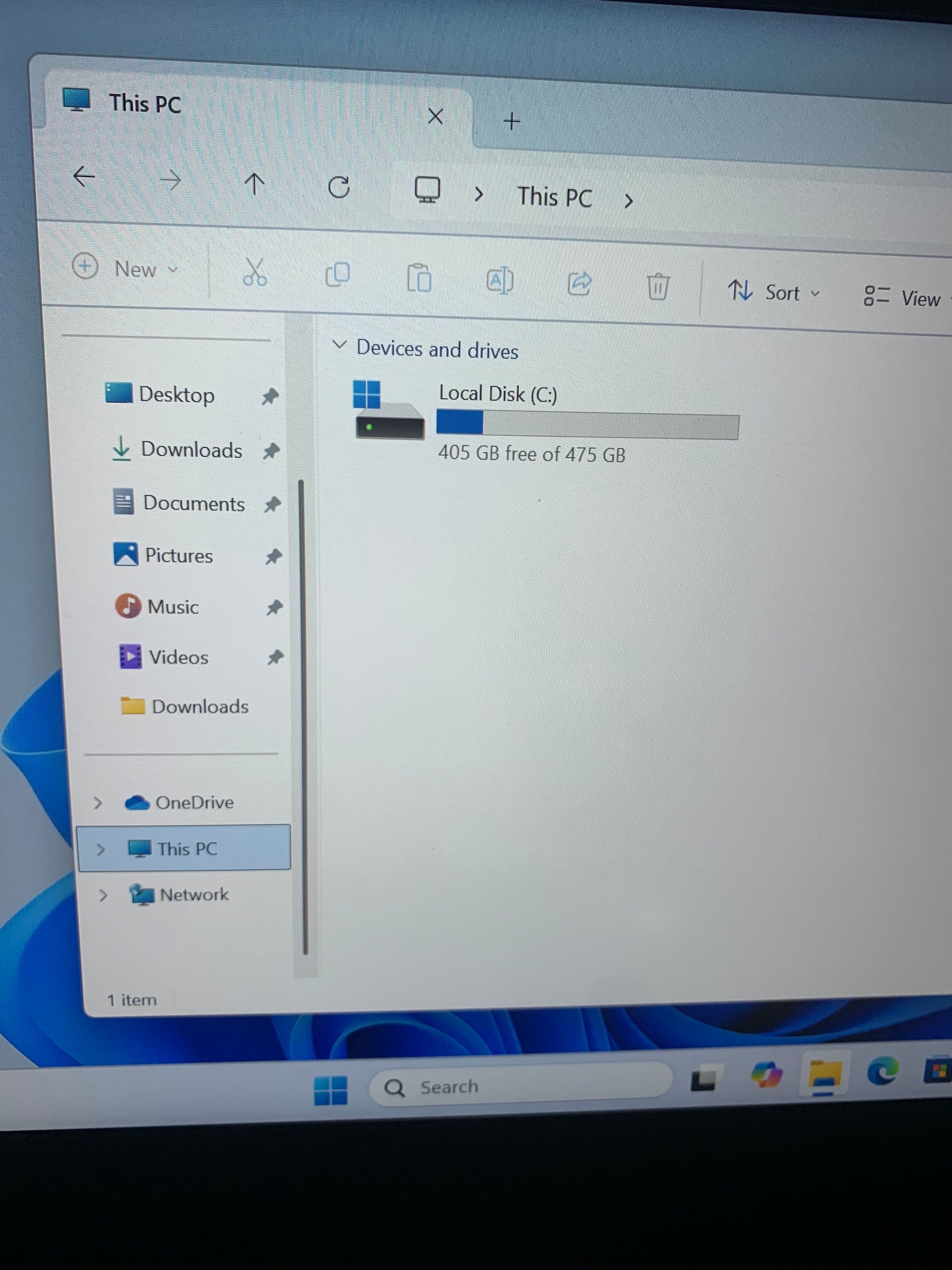
Task: Select OneDrive in the navigation pane
Action: click(179, 803)
